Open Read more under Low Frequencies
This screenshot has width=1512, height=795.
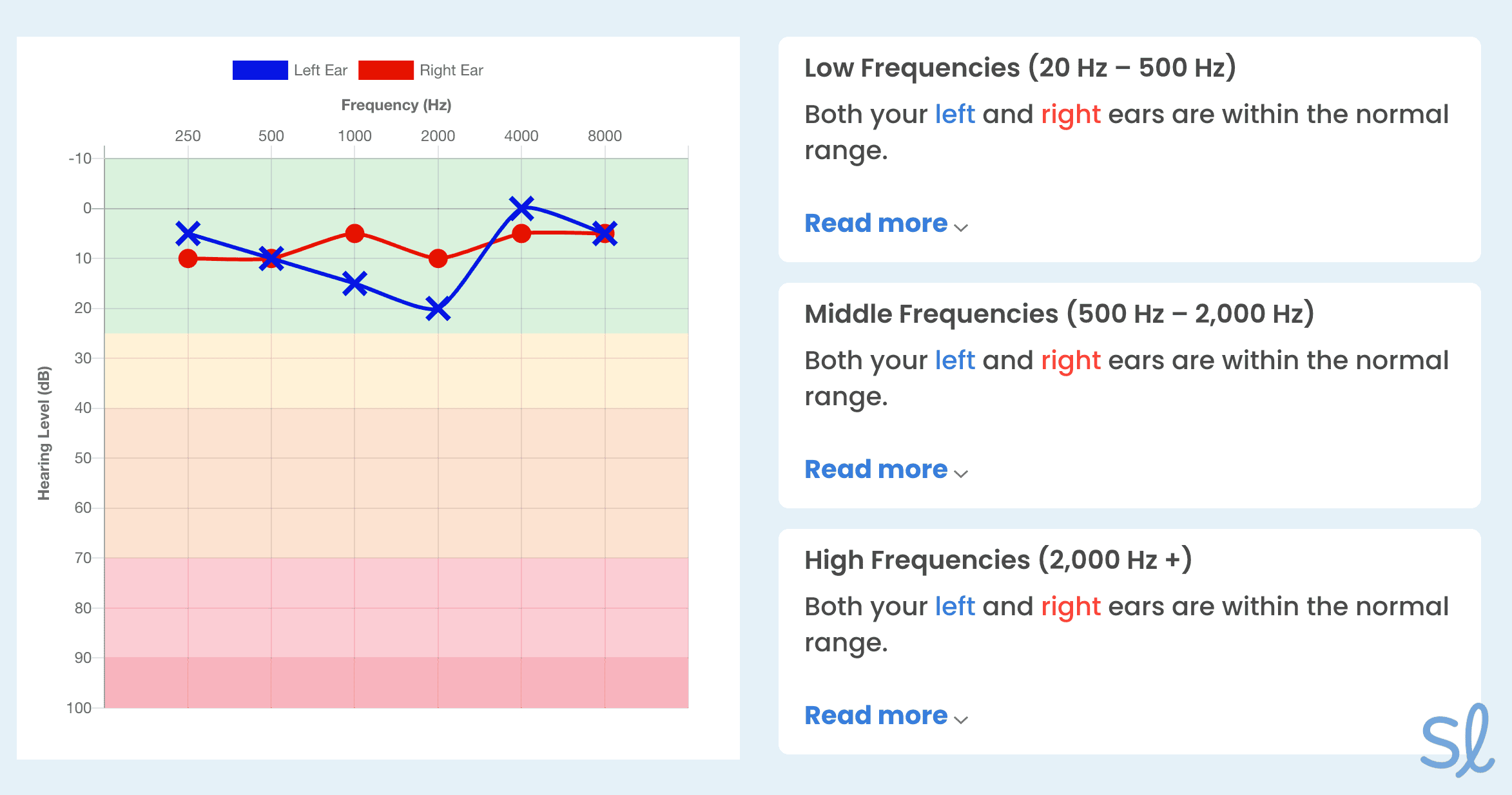click(876, 224)
